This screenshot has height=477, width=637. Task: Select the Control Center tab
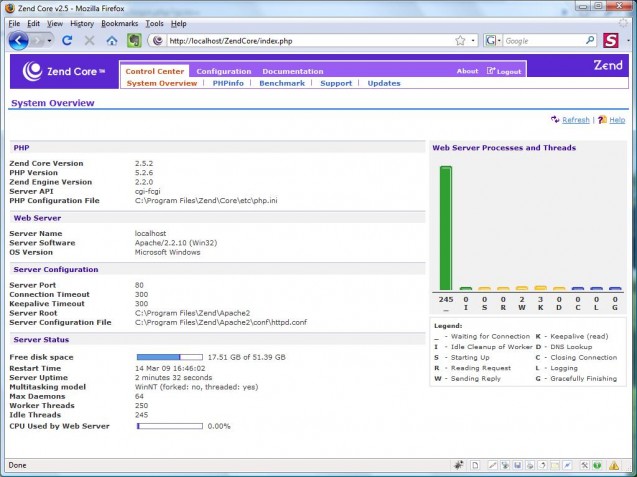tap(155, 71)
